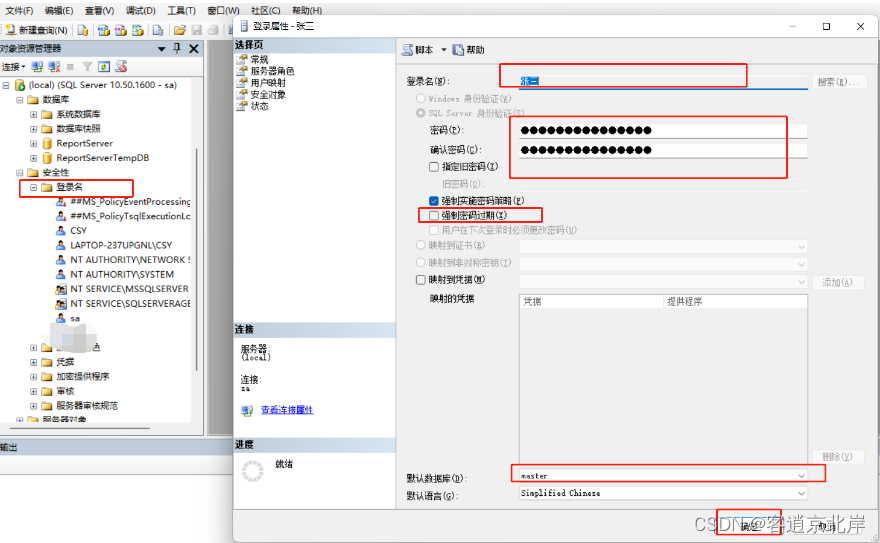Open the View (查看) menu
880x543 pixels.
[x=99, y=11]
